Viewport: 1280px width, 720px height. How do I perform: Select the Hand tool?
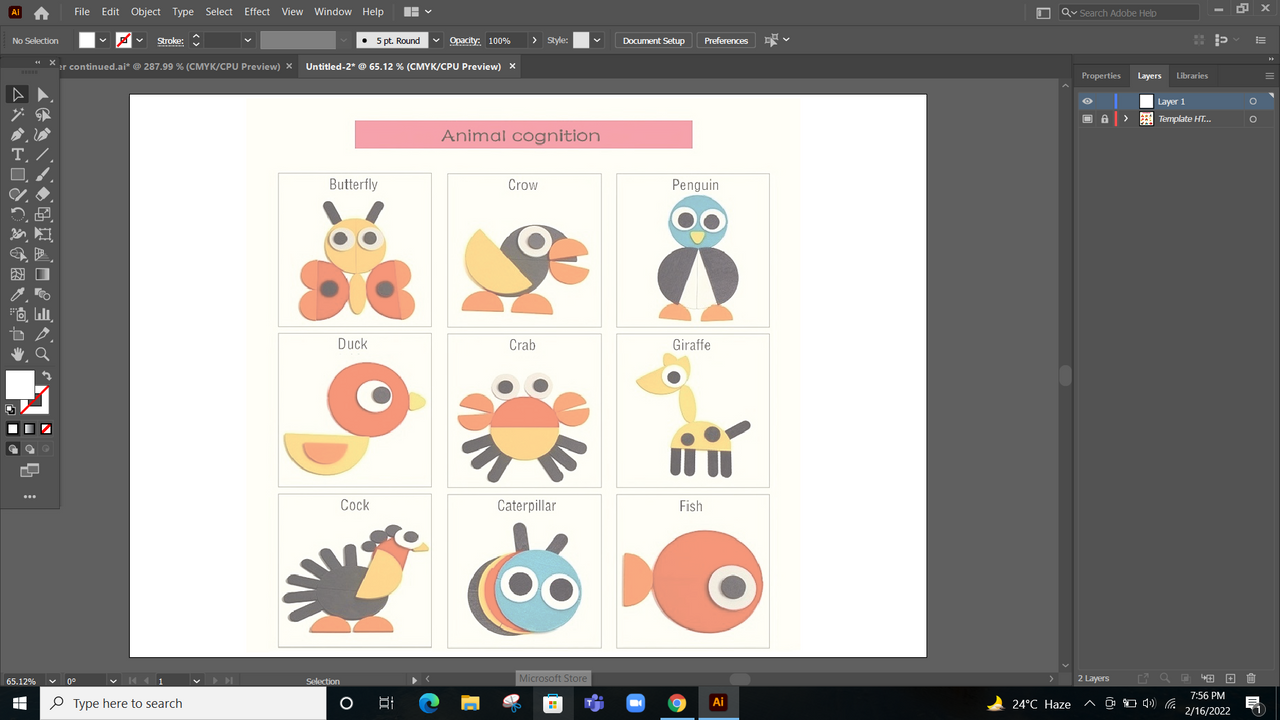(x=18, y=354)
